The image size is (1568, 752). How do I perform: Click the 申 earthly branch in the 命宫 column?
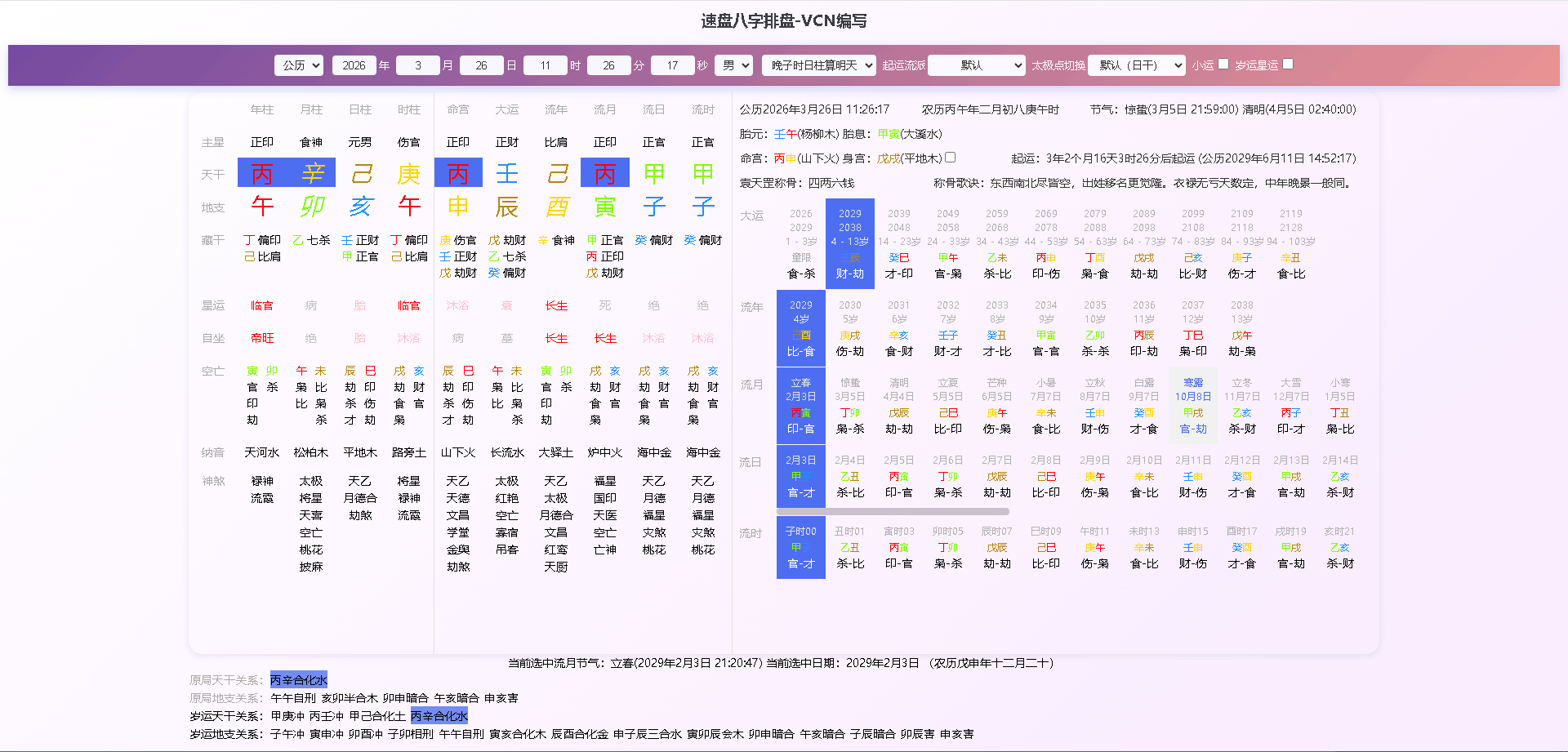click(458, 207)
